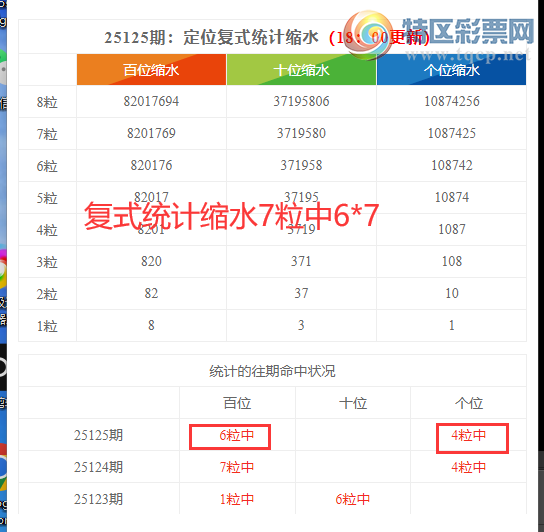Select the 25123期 row label
The width and height of the screenshot is (544, 532).
[98, 499]
